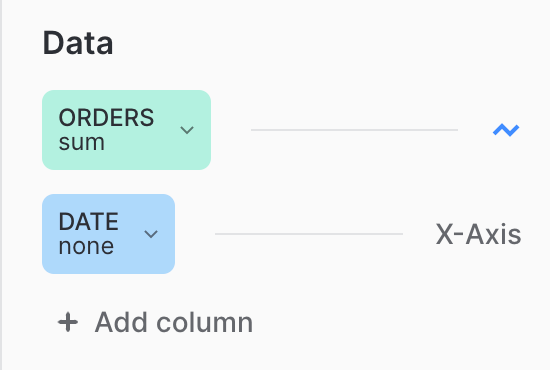Image resolution: width=550 pixels, height=370 pixels.
Task: Click empty panel area below Add column
Action: point(275,354)
